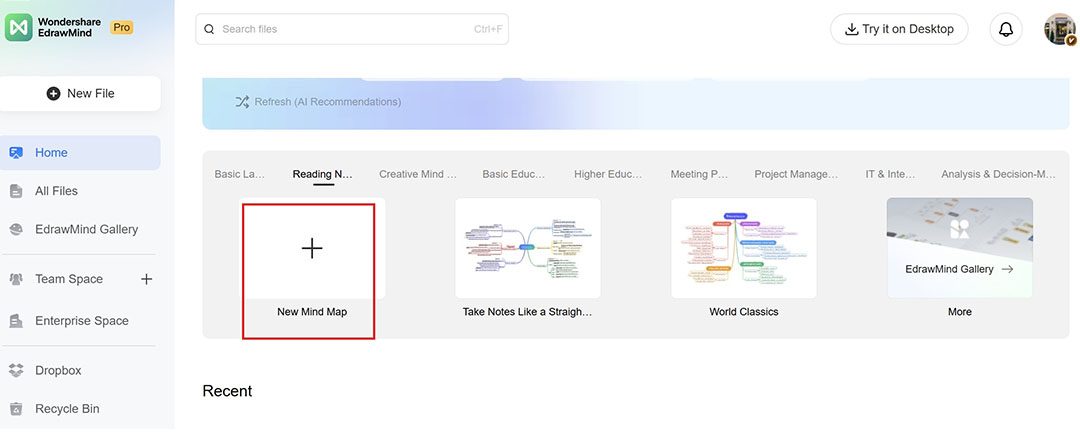Click Refresh (AI Recommendations)
The image size is (1080, 443).
328,102
